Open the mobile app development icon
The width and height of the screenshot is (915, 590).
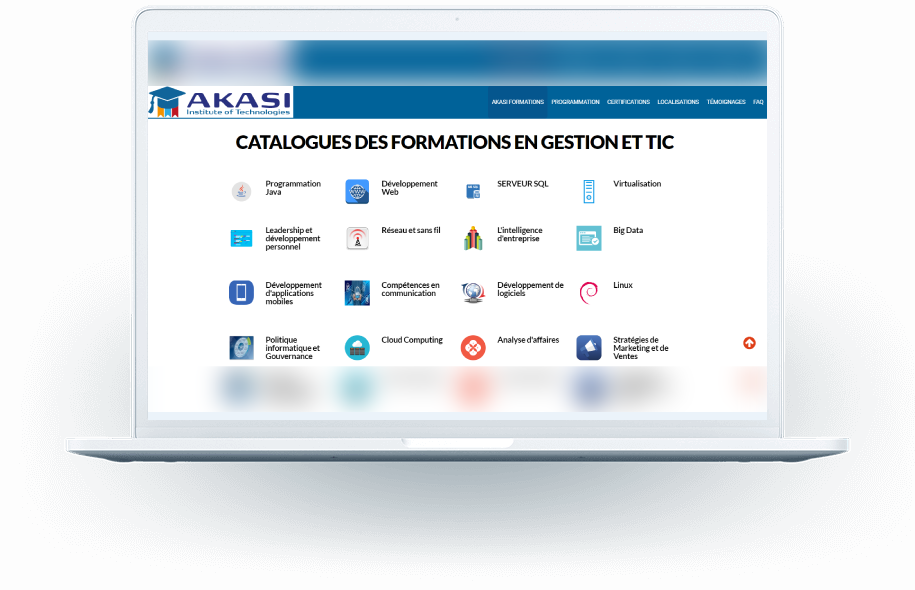pos(241,293)
